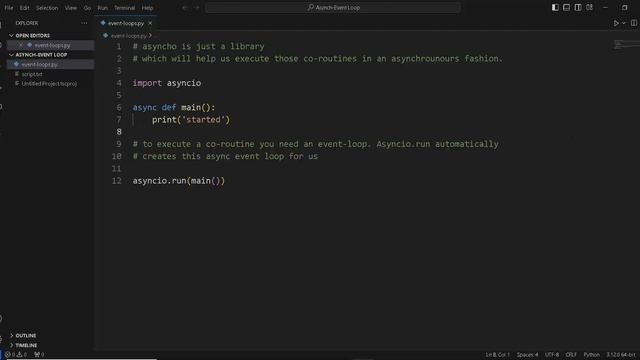
Task: Select the UTF-8 encoding indicator
Action: (552, 355)
